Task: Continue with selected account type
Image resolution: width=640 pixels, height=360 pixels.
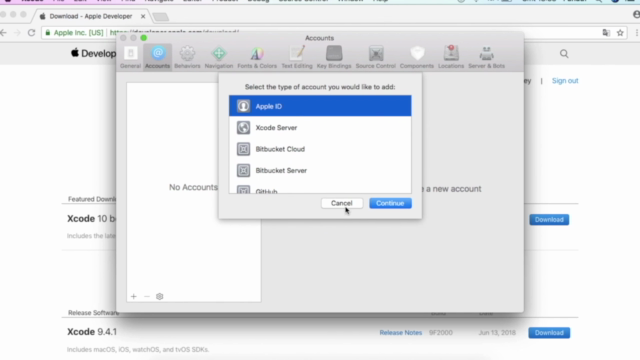Action: [x=390, y=203]
